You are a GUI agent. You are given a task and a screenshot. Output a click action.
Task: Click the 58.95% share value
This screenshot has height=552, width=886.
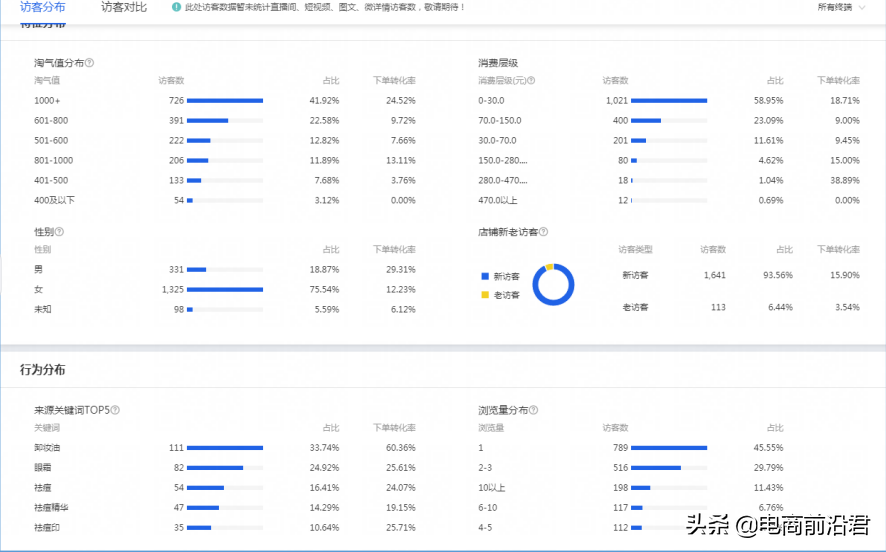pyautogui.click(x=768, y=101)
